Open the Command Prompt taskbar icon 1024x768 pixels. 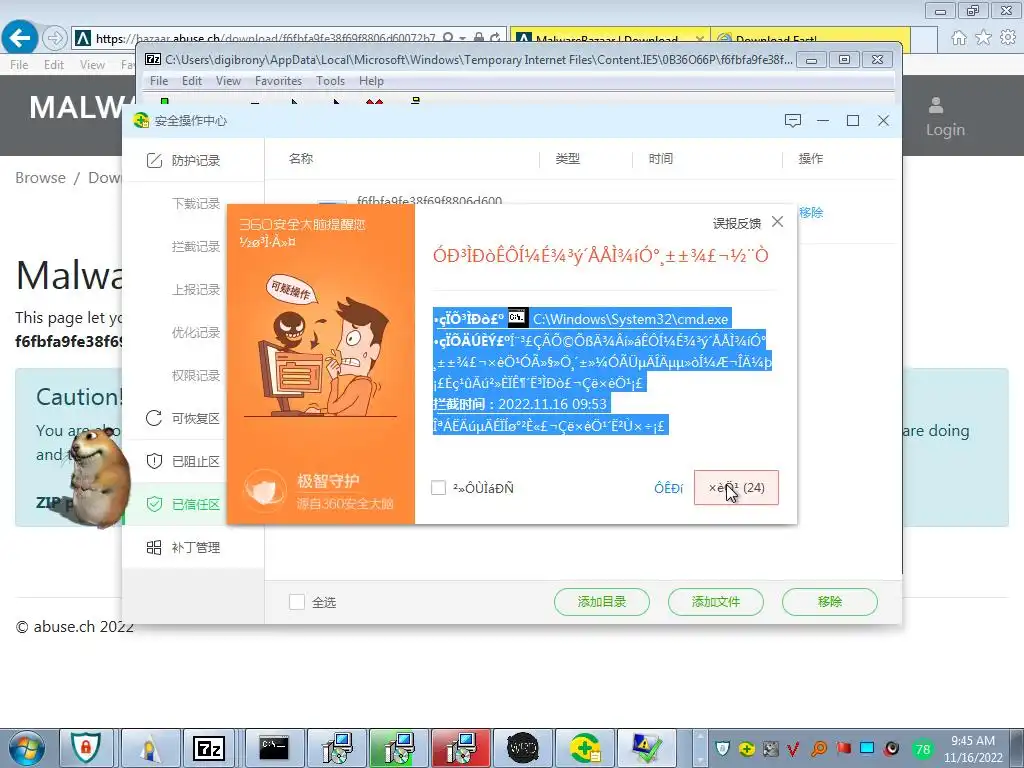(x=274, y=748)
